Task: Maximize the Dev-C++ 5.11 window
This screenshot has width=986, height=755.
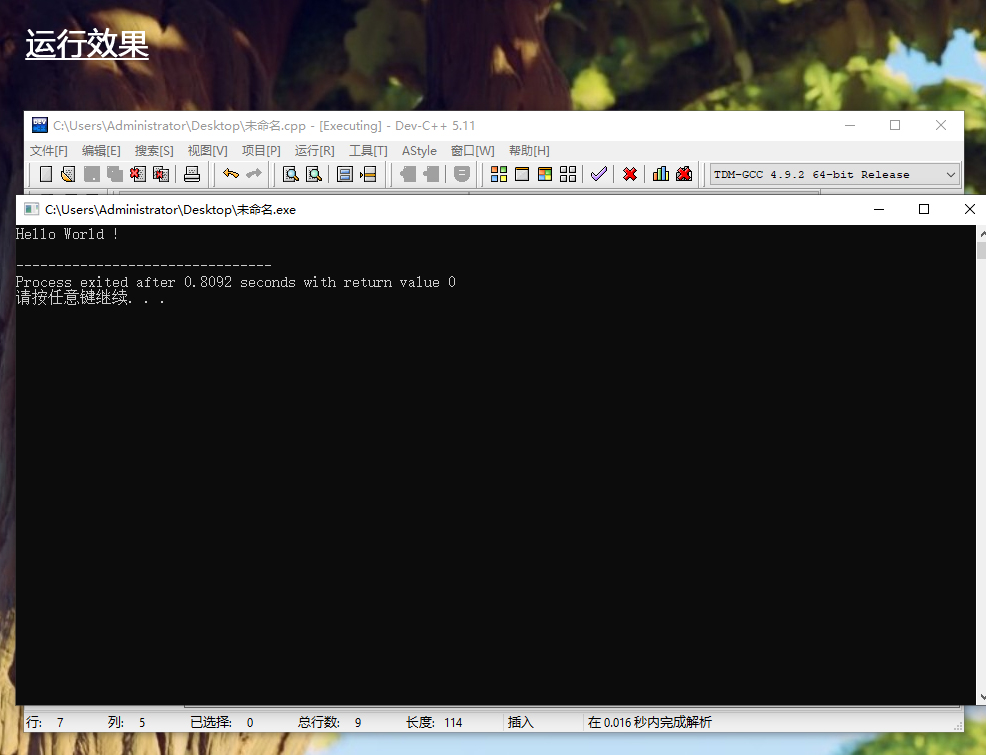Action: pos(895,125)
